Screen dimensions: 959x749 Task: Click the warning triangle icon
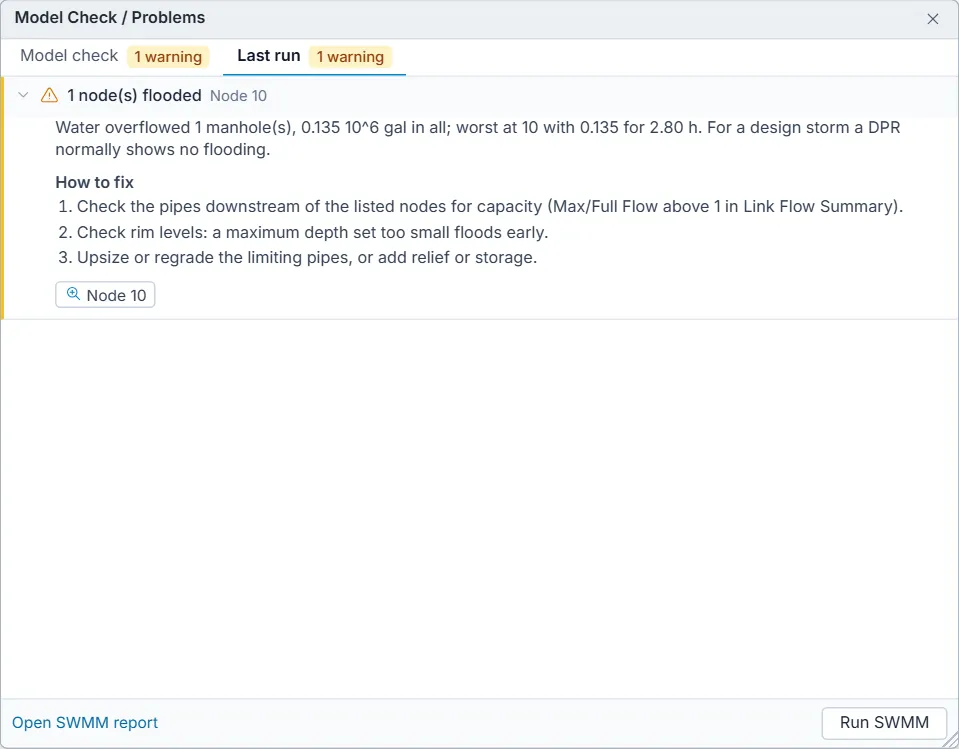tap(49, 95)
